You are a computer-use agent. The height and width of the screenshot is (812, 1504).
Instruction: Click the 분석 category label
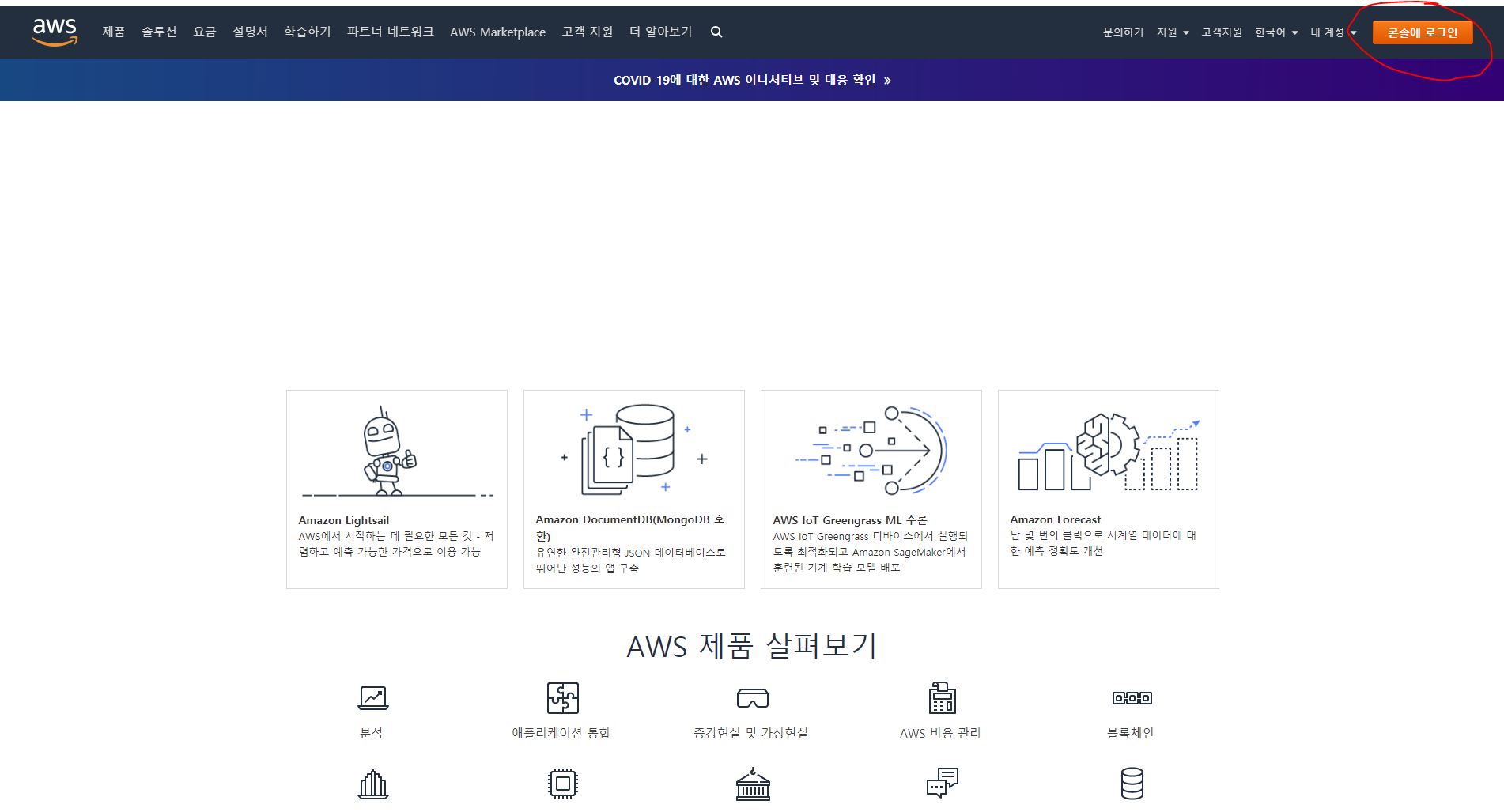(372, 733)
